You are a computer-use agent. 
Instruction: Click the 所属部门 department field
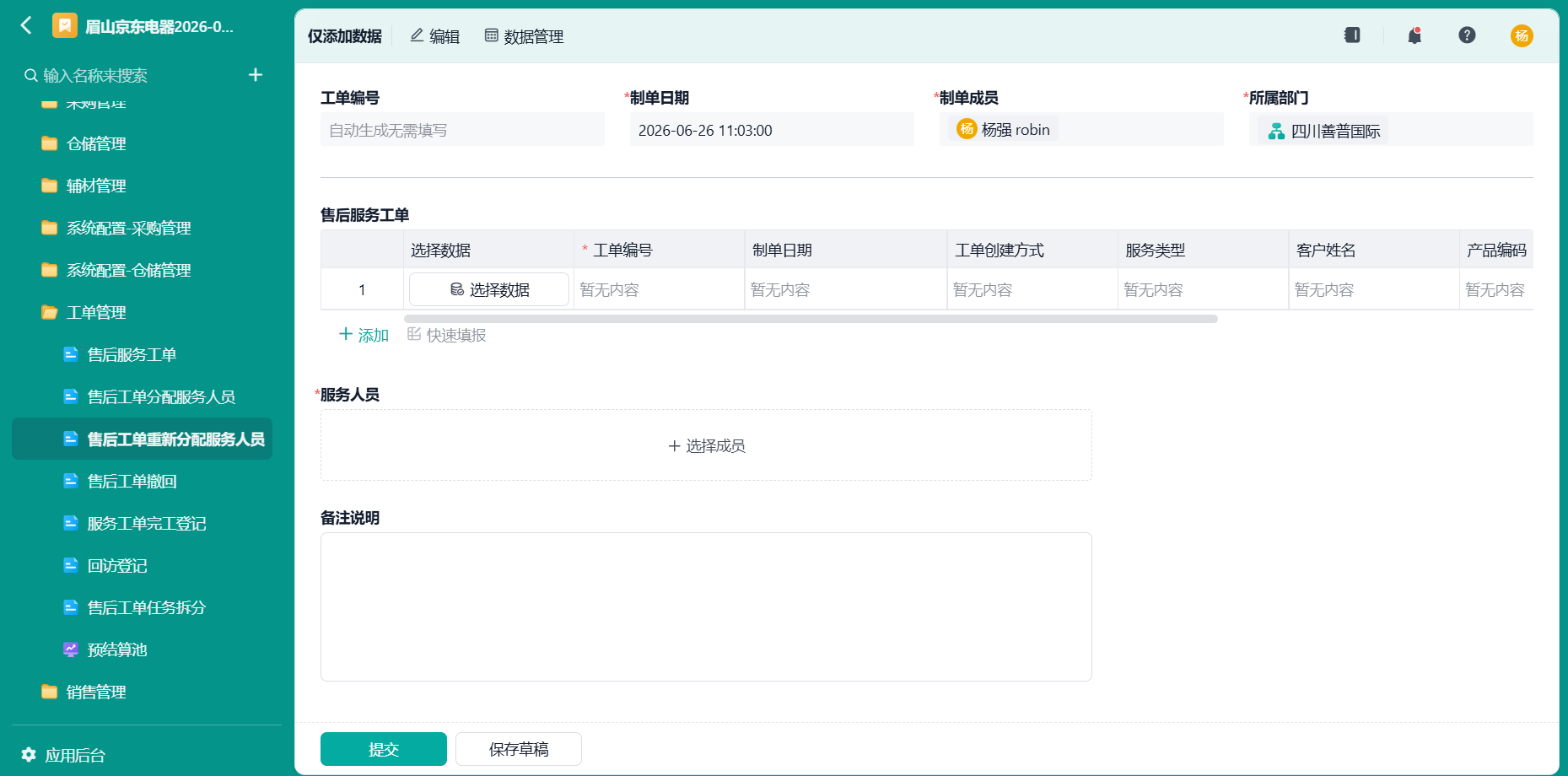pyautogui.click(x=1391, y=130)
